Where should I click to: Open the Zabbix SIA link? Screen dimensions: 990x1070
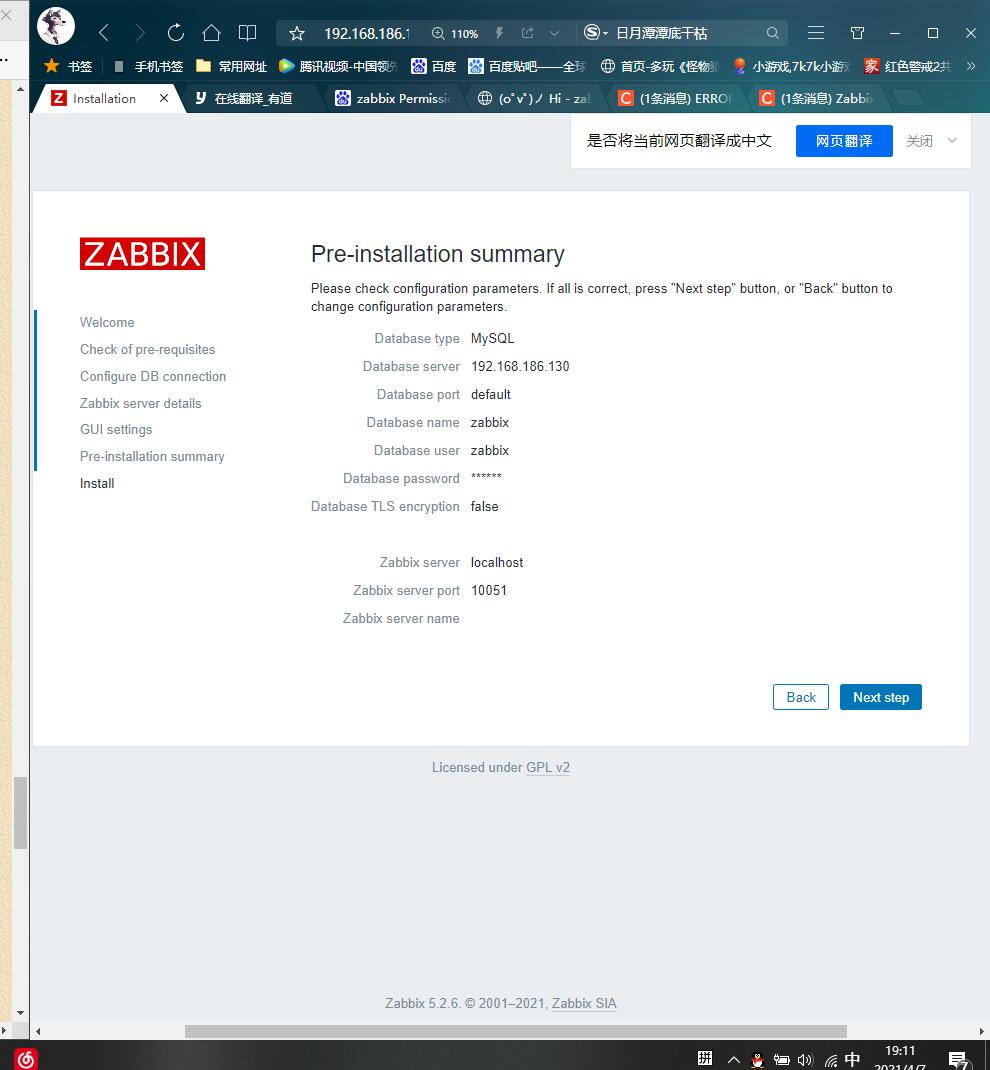(584, 1003)
